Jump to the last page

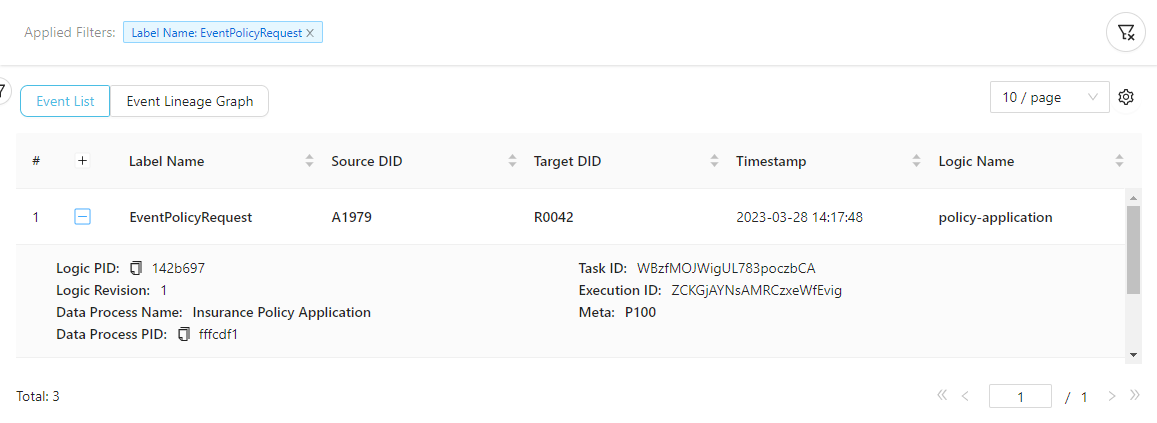[x=1135, y=396]
